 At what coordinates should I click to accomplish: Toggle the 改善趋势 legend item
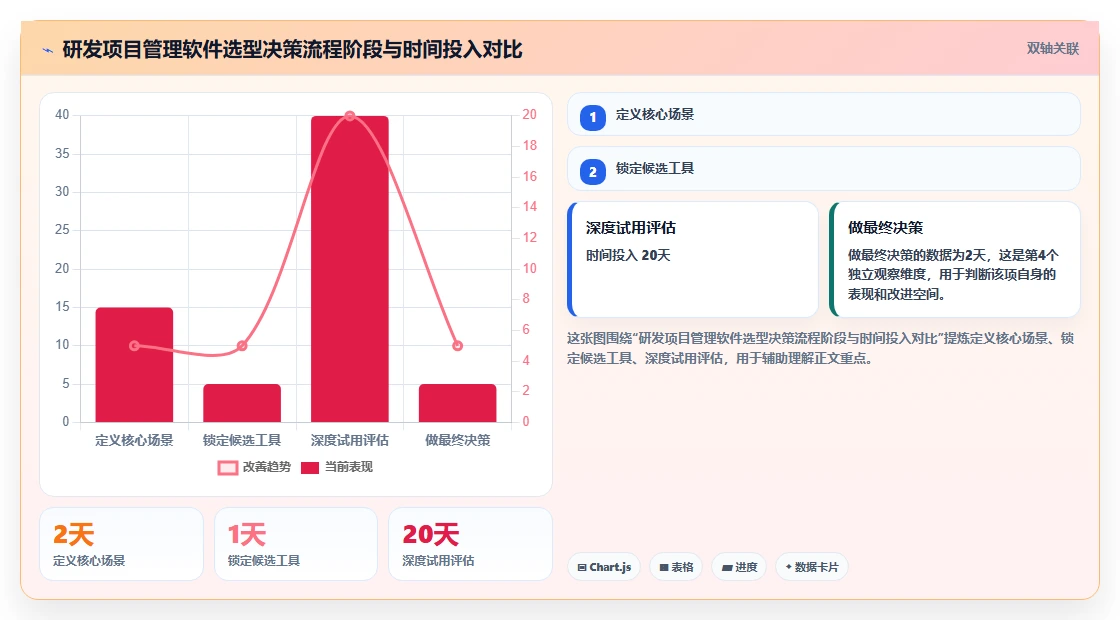coord(254,467)
